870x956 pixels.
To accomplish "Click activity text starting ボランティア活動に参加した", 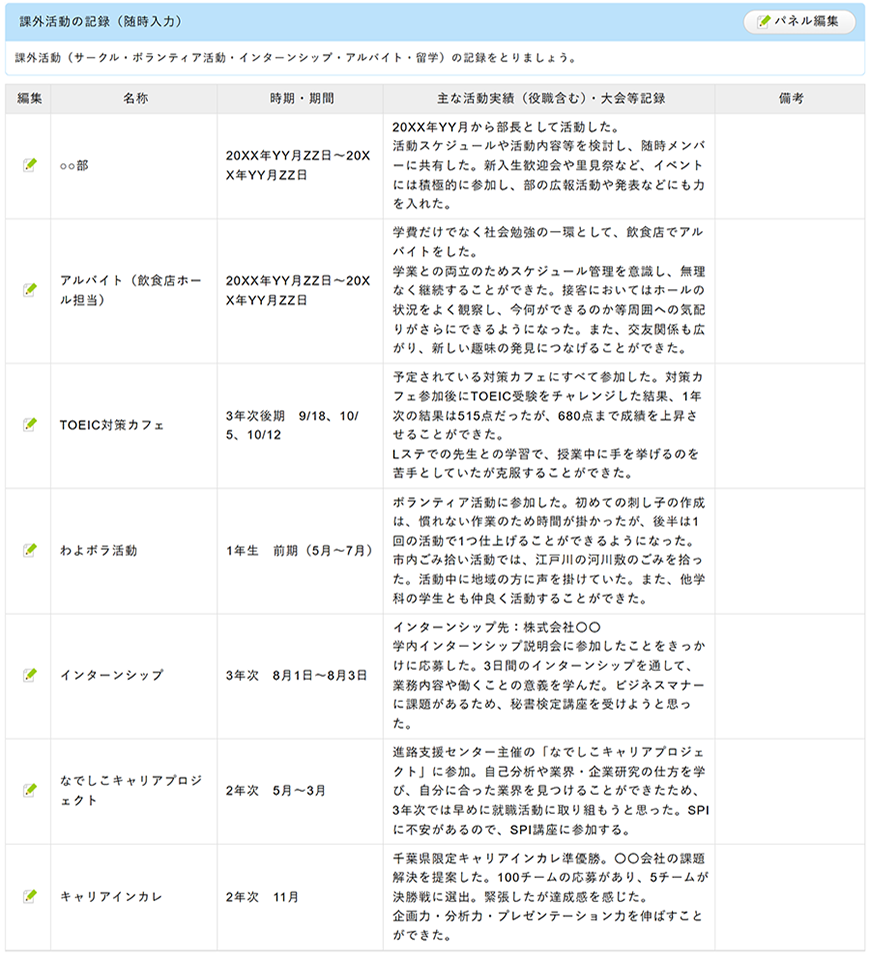I will click(x=549, y=551).
